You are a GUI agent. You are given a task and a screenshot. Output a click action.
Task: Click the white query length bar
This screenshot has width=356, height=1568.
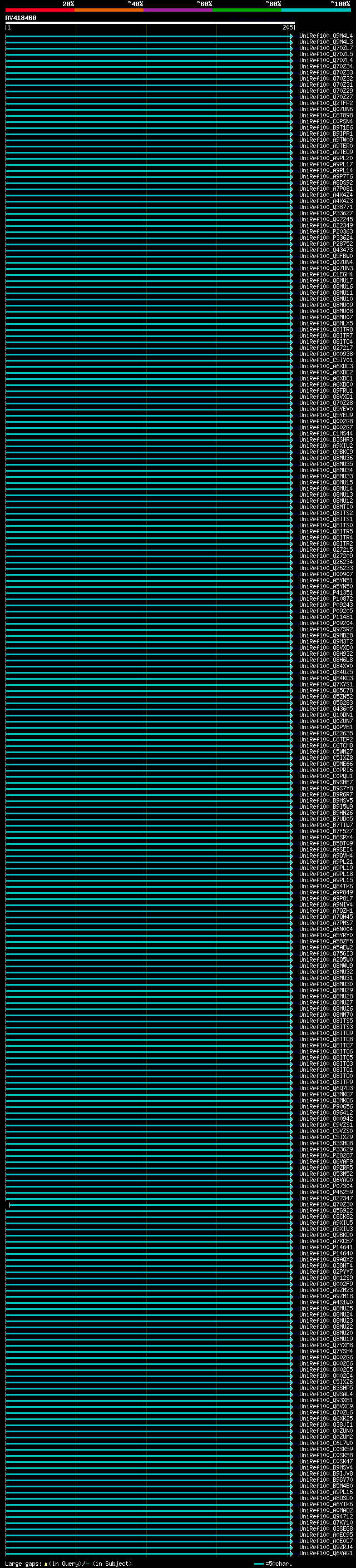point(150,23)
